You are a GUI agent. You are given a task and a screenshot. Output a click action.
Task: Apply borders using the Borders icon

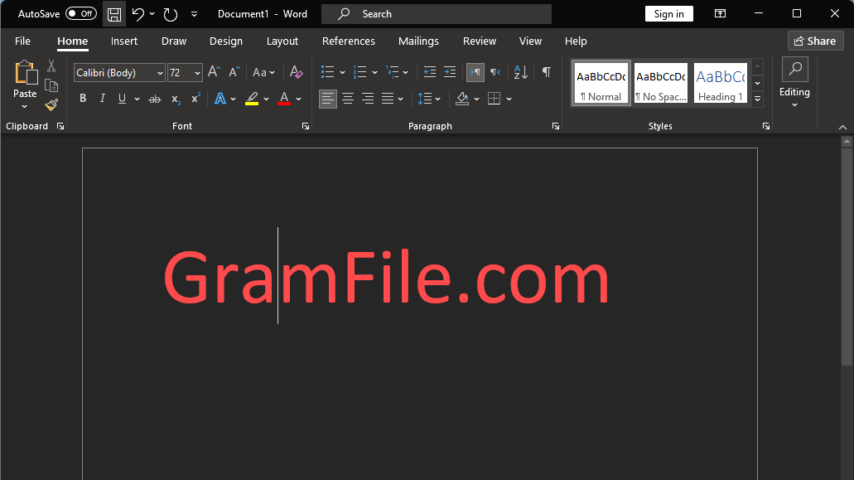click(x=494, y=99)
